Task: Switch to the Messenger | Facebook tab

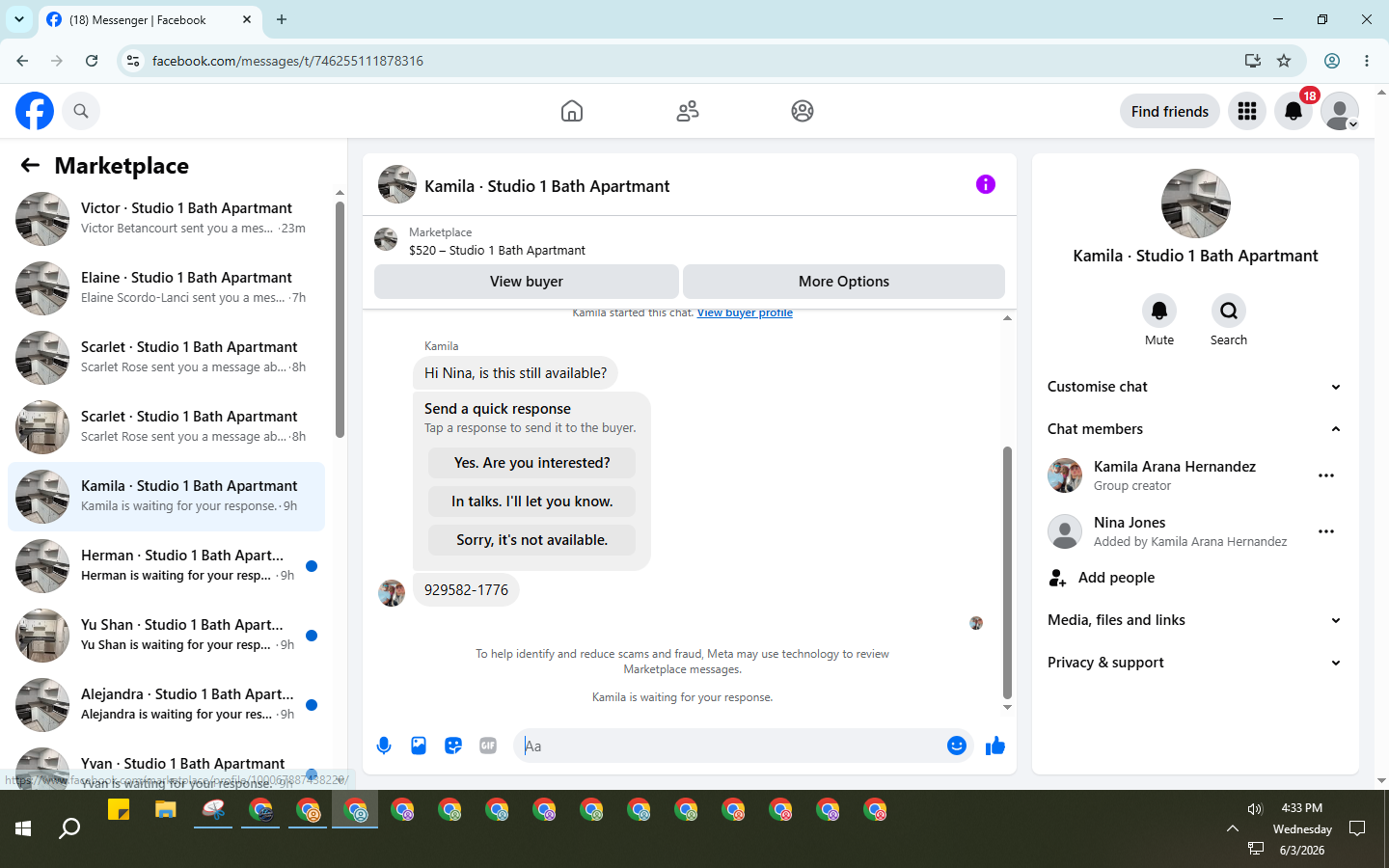Action: [150, 20]
